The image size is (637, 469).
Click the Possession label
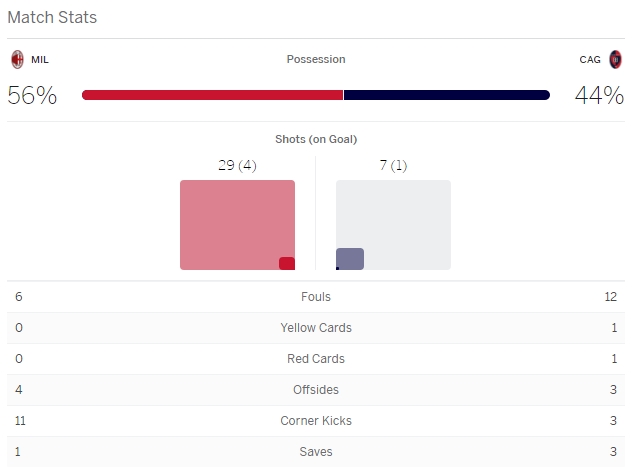pos(316,59)
